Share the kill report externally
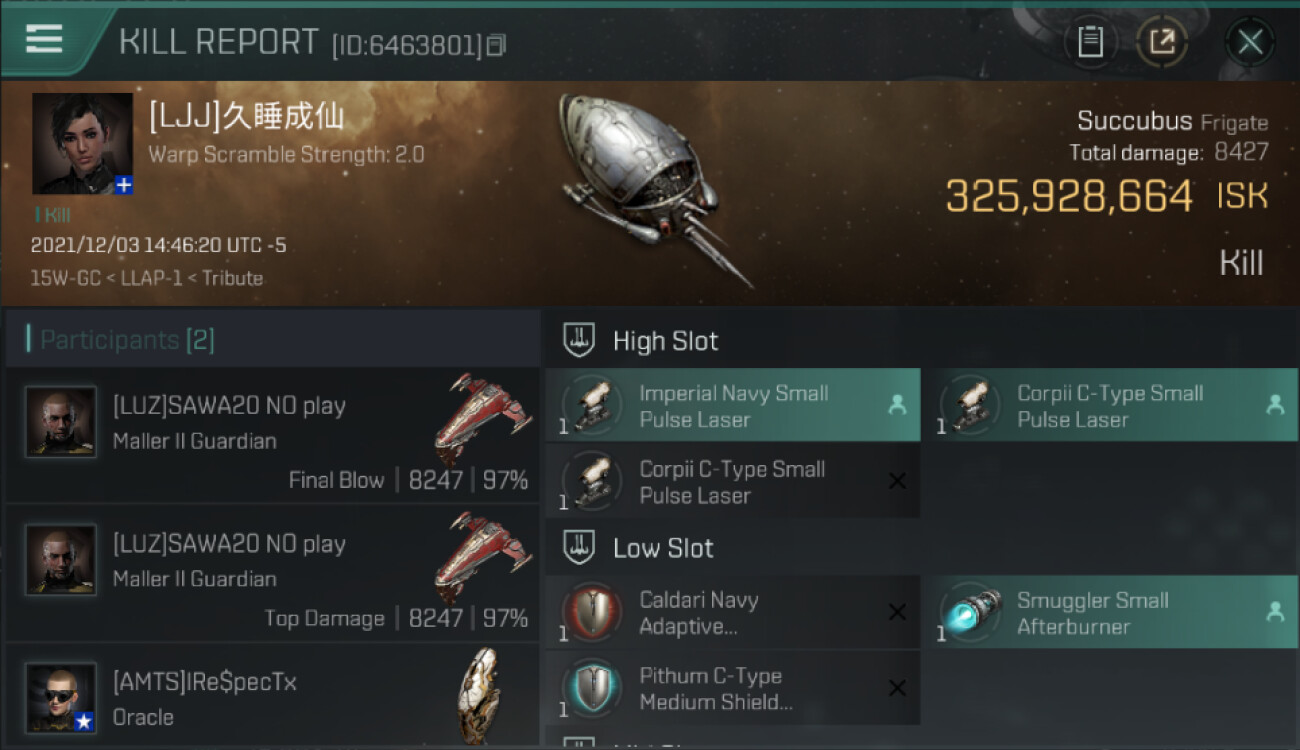 coord(1162,42)
